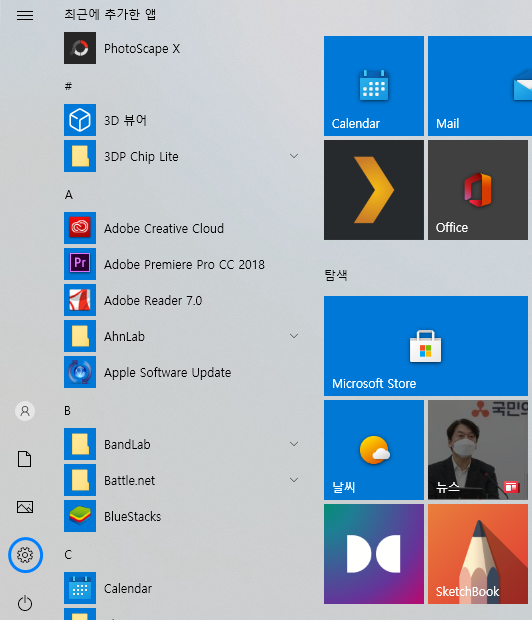Open the Plex orange chevron tile
Image resolution: width=532 pixels, height=620 pixels.
374,190
